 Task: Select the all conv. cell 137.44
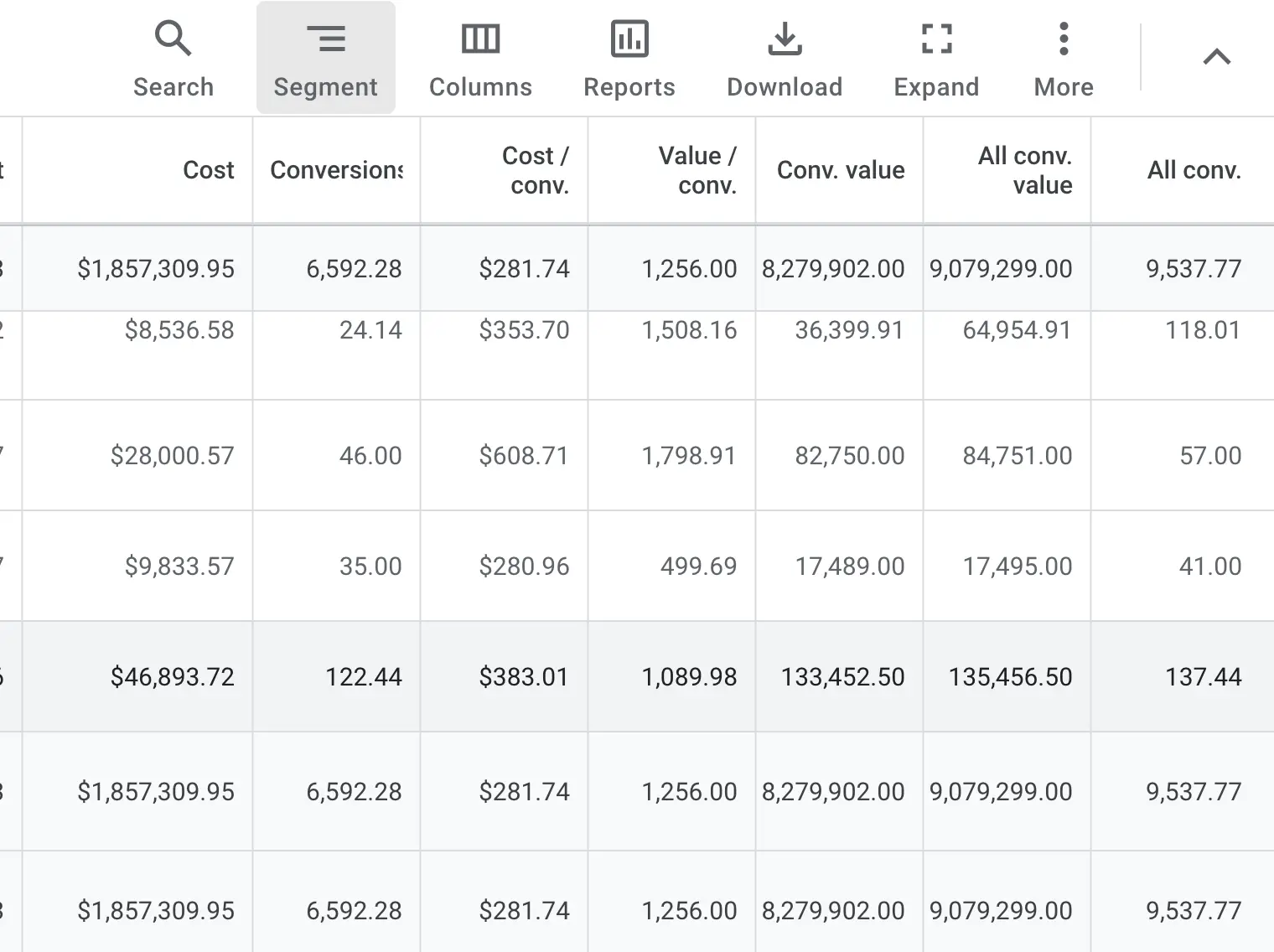coord(1203,677)
